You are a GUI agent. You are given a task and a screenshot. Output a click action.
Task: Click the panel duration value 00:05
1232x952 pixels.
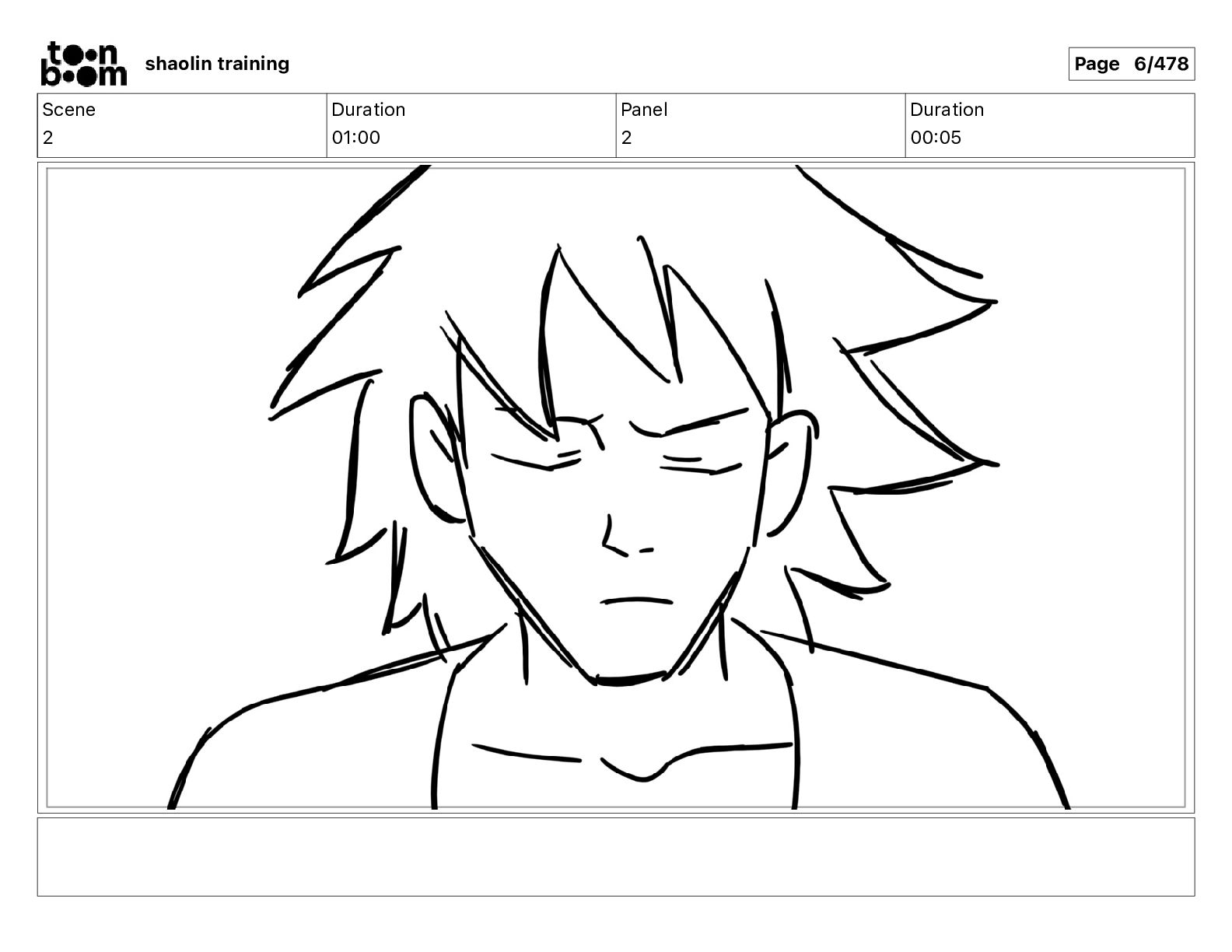point(936,138)
